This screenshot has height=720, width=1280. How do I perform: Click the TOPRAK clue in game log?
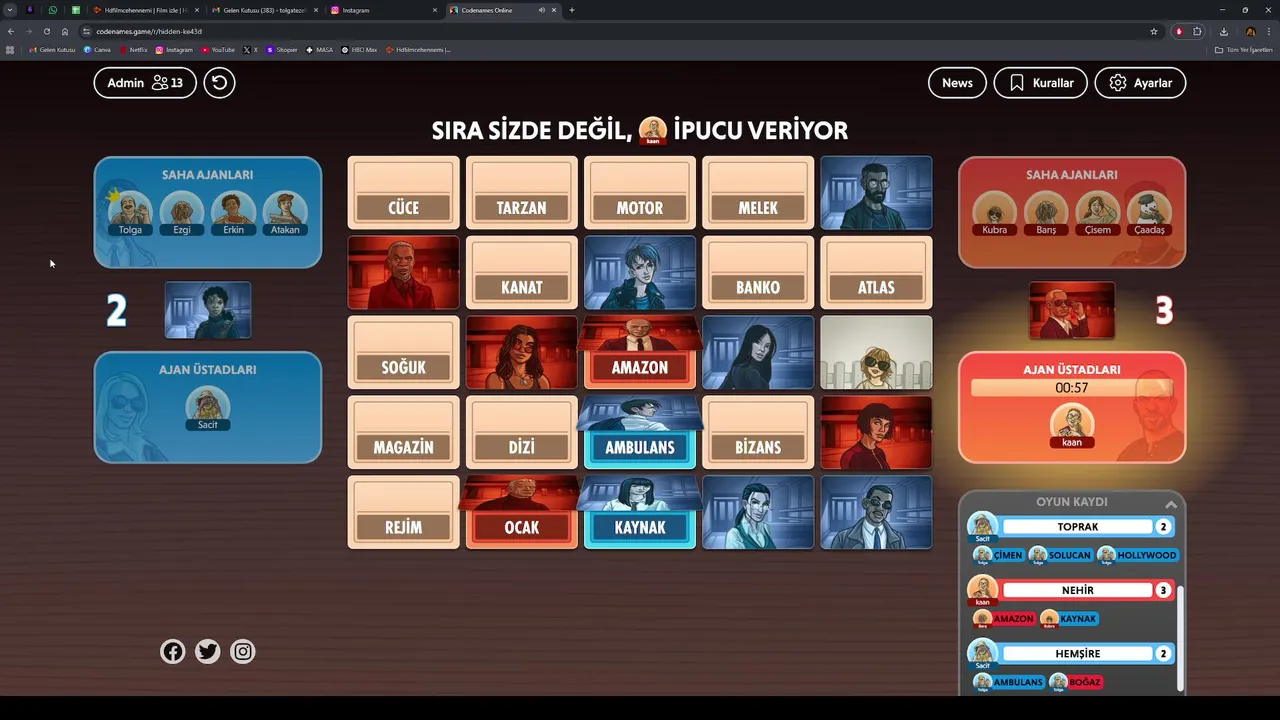point(1078,526)
